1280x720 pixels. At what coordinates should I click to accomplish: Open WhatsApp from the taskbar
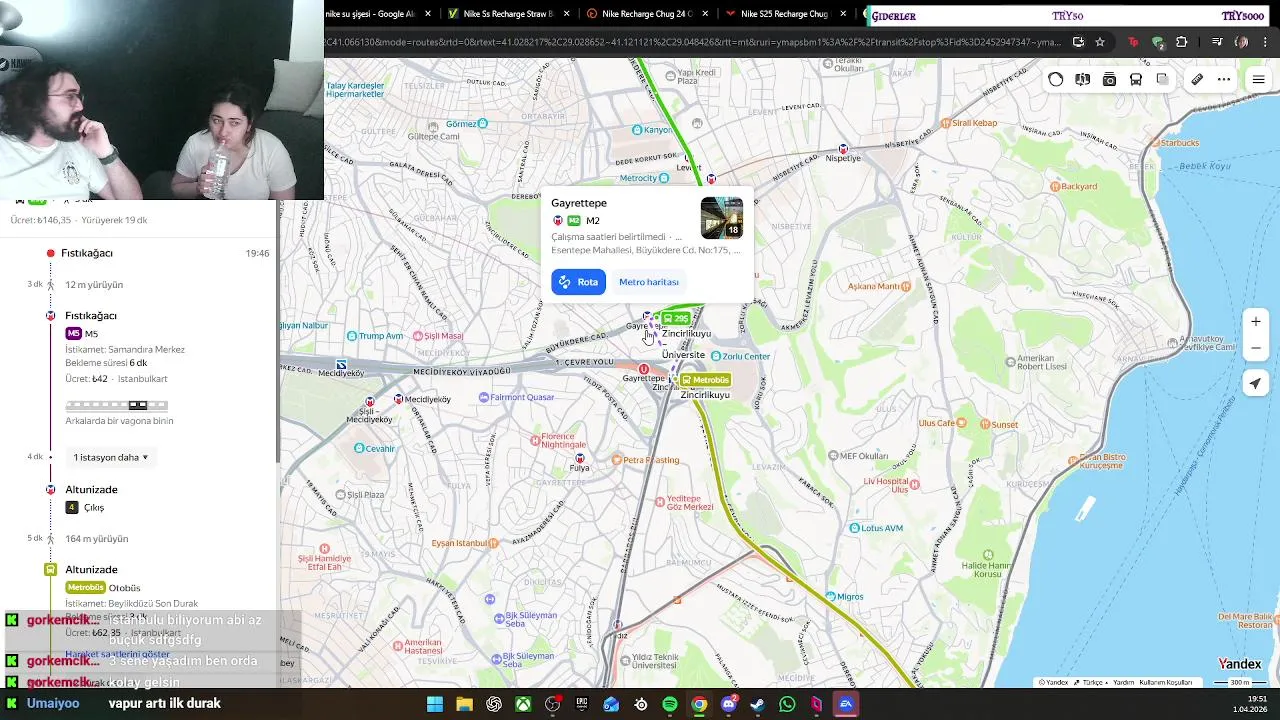[x=787, y=704]
